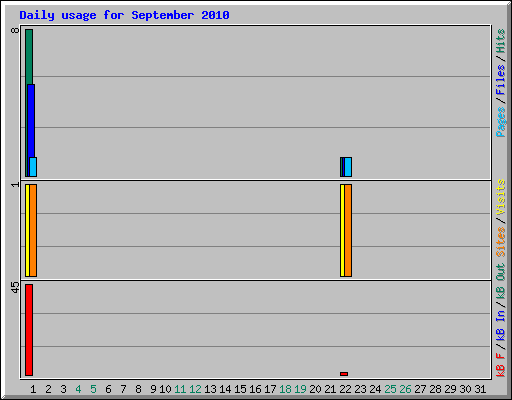Click the y-axis value '1'
This screenshot has height=400, width=512.
(x=15, y=184)
